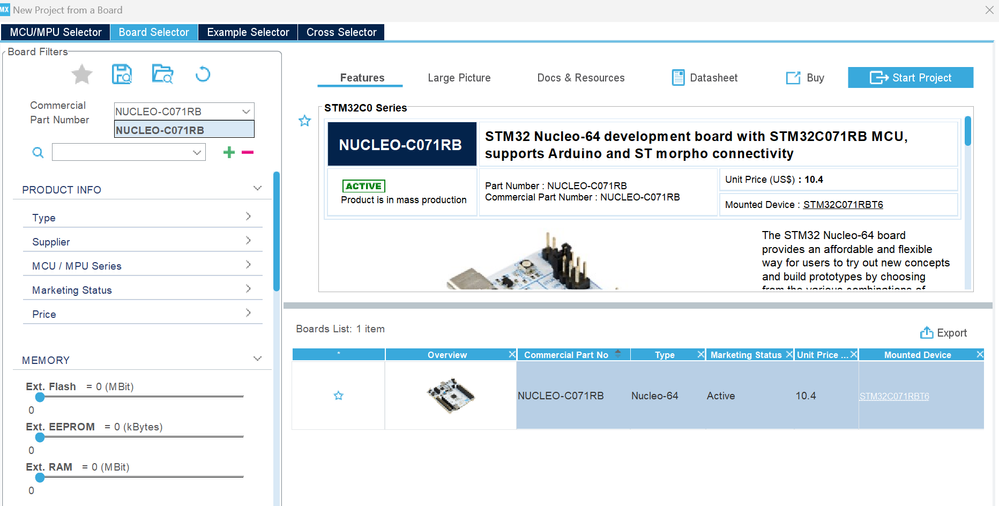Click the board filter search input field
Screen dimensions: 999x506
pos(122,152)
